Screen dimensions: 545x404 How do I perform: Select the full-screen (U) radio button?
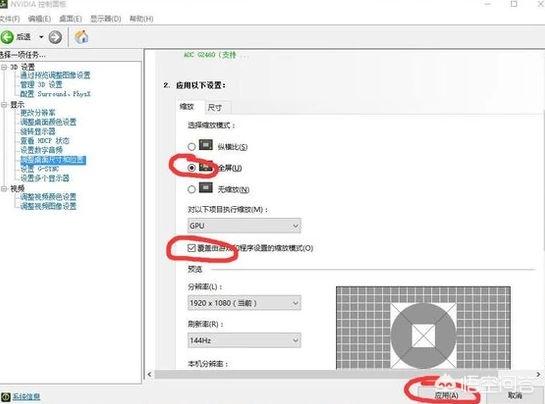tap(192, 168)
